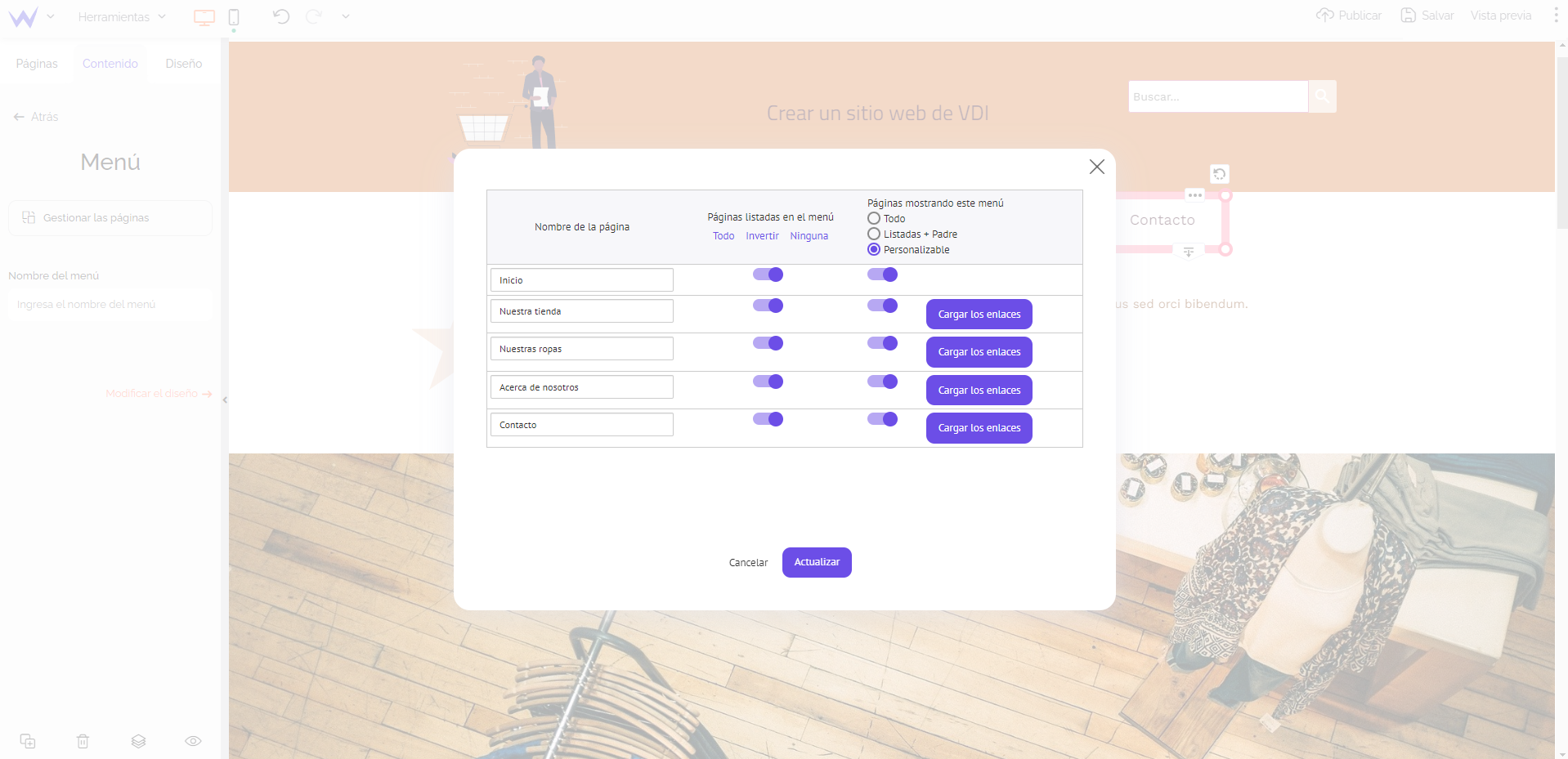Viewport: 1568px width, 759px height.
Task: Click Cancelar in the dialog
Action: coord(748,563)
